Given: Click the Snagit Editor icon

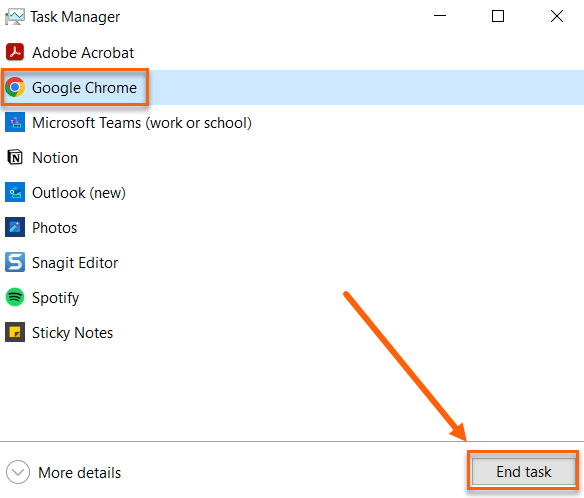Looking at the screenshot, I should (15, 262).
